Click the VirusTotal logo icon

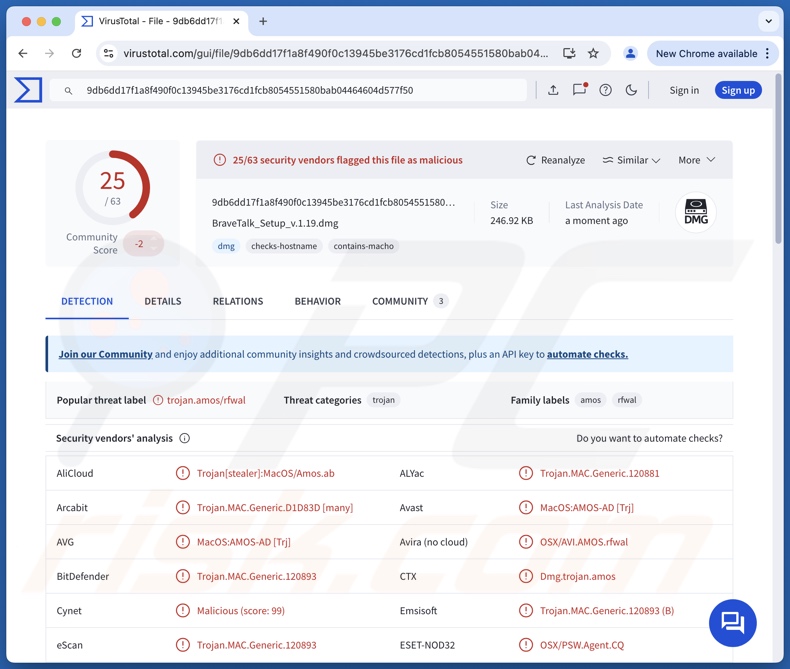(x=28, y=90)
